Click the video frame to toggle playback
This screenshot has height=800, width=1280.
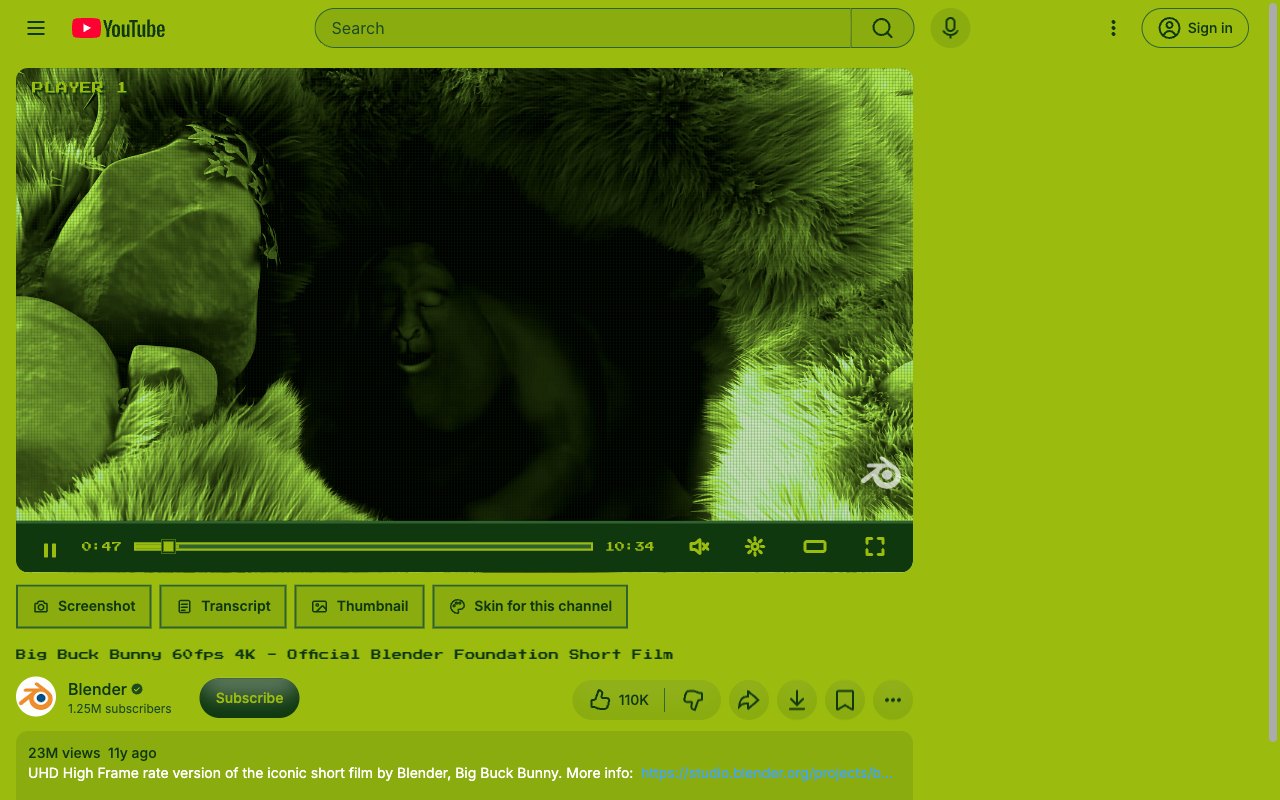[464, 294]
